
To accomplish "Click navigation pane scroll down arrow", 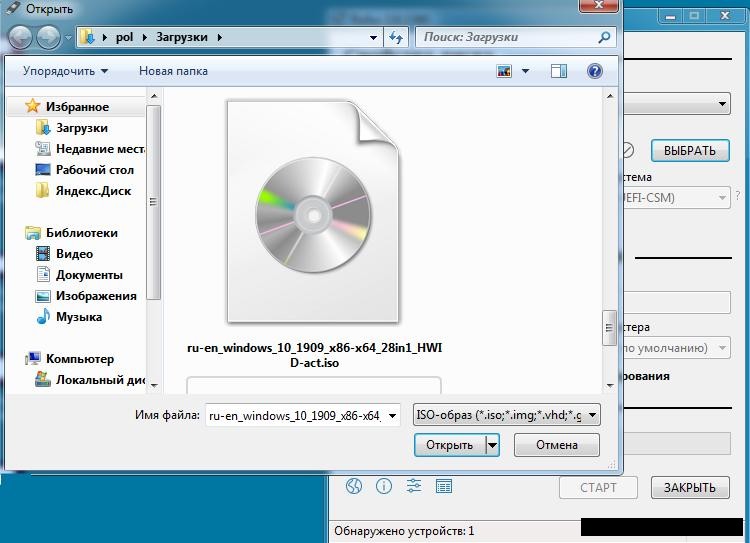I will (x=154, y=385).
